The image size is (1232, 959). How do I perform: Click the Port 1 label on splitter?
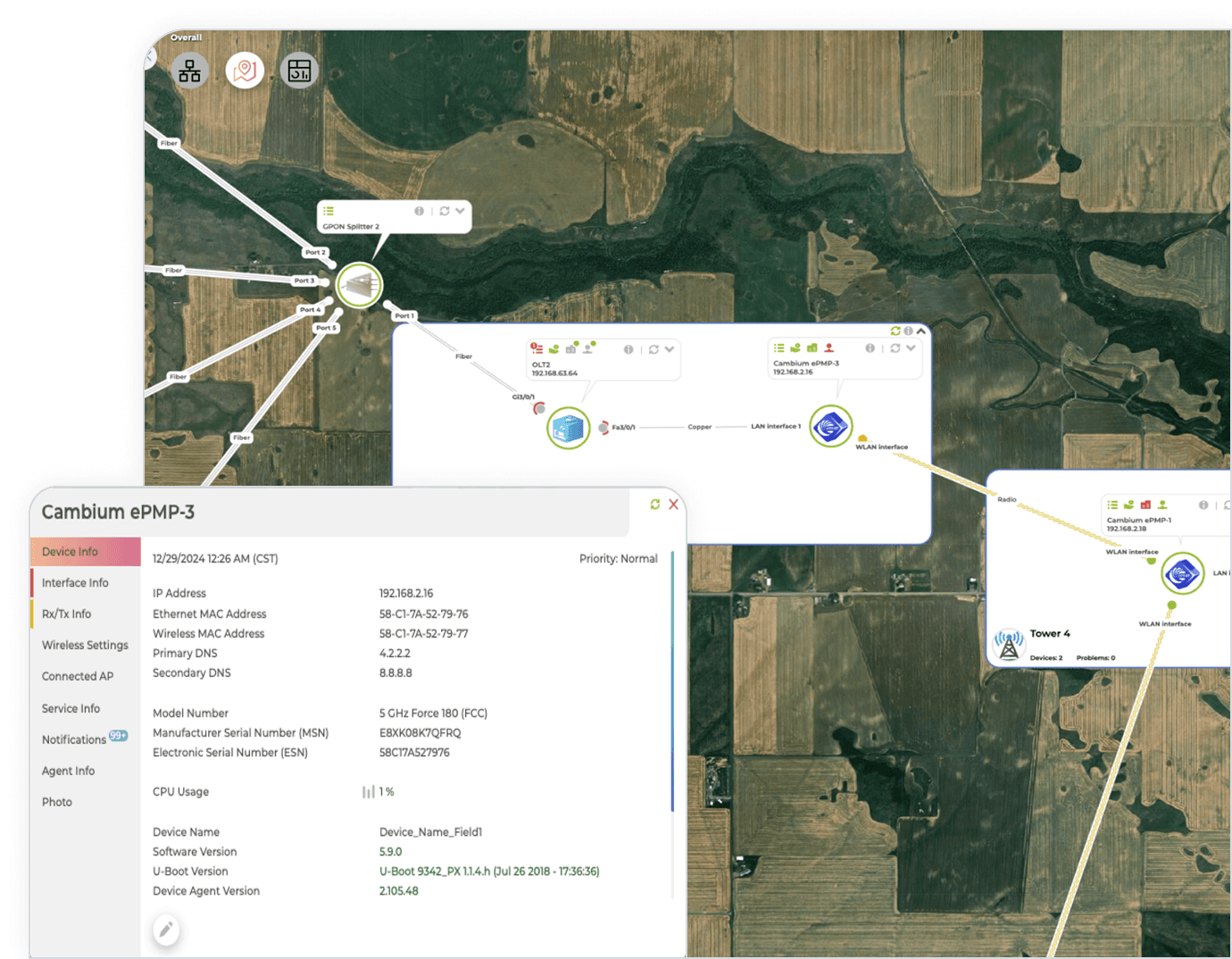point(404,316)
